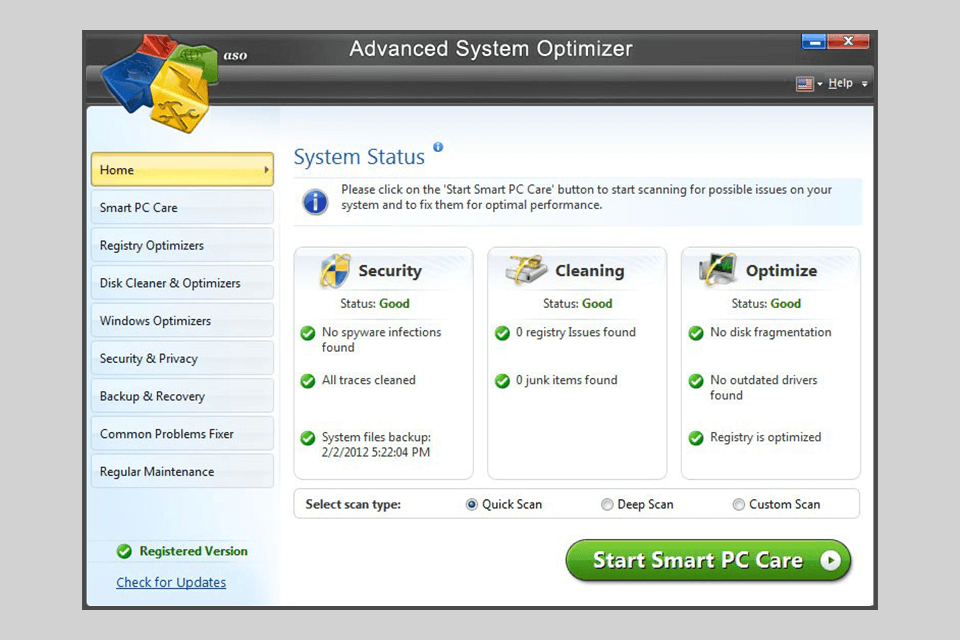This screenshot has width=960, height=640.
Task: Select the Quick Scan radio button
Action: point(471,505)
